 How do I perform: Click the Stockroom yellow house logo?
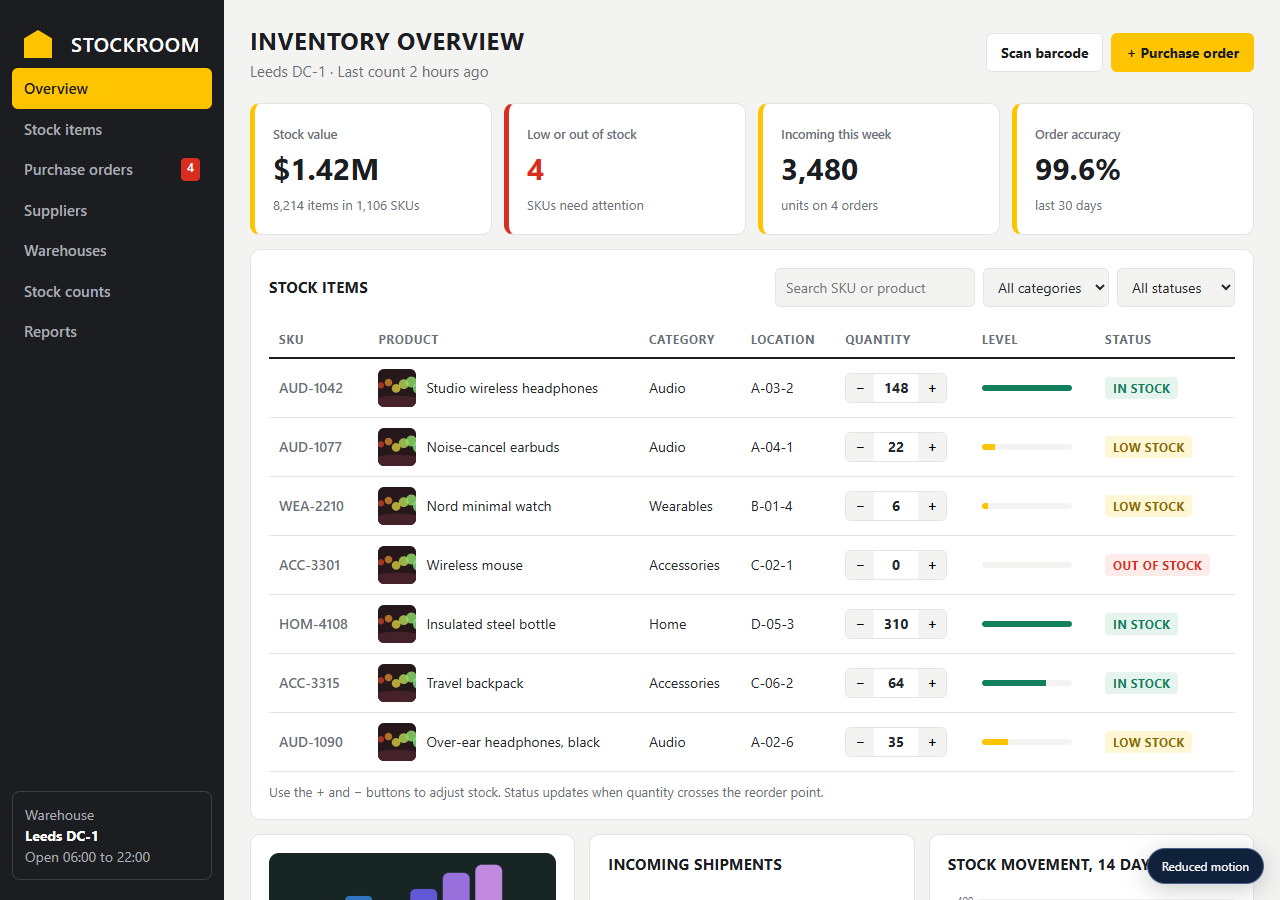38,44
